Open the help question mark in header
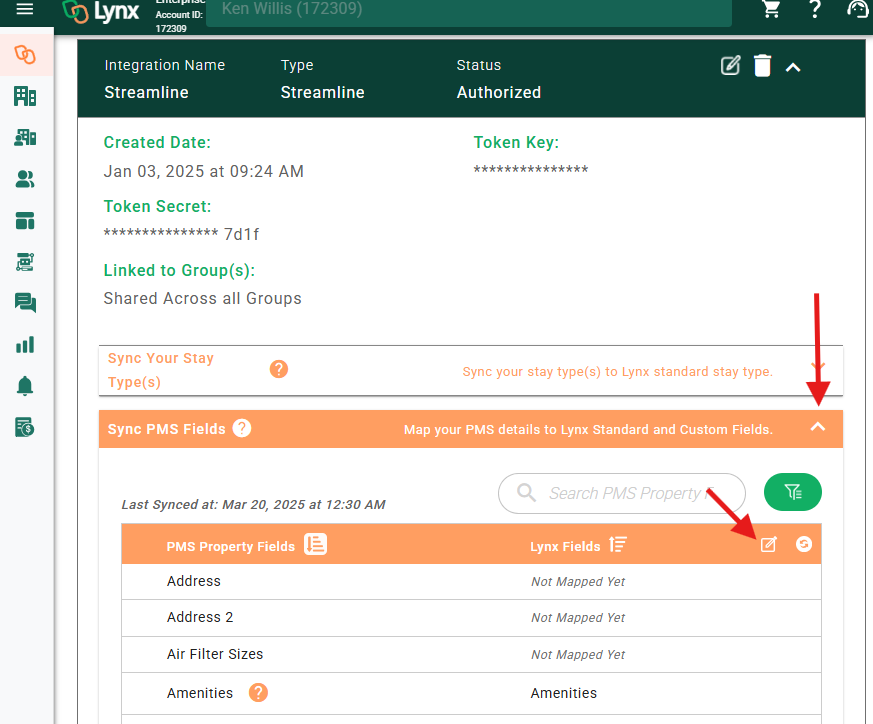The width and height of the screenshot is (873, 724). pyautogui.click(x=815, y=8)
